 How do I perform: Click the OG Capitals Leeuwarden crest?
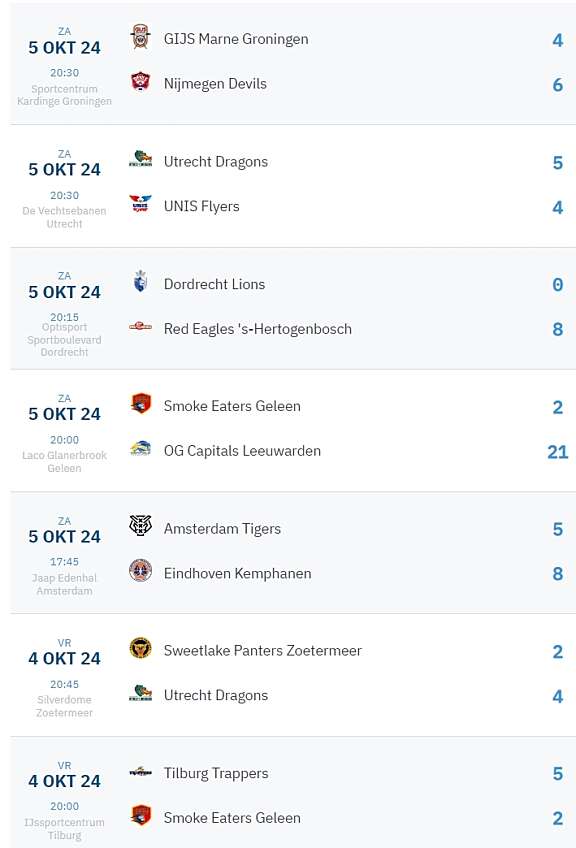click(x=141, y=451)
